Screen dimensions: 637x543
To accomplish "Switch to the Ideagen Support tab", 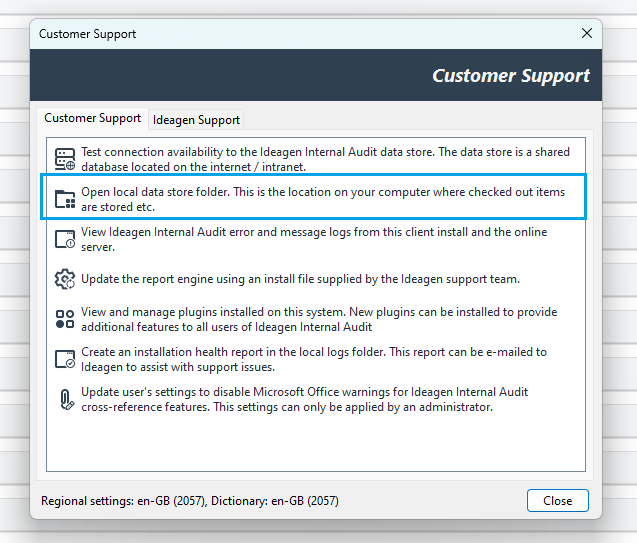I will pos(196,120).
